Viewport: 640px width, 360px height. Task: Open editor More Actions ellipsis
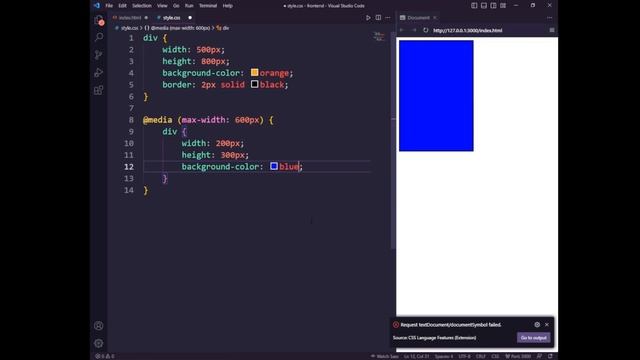pos(388,18)
